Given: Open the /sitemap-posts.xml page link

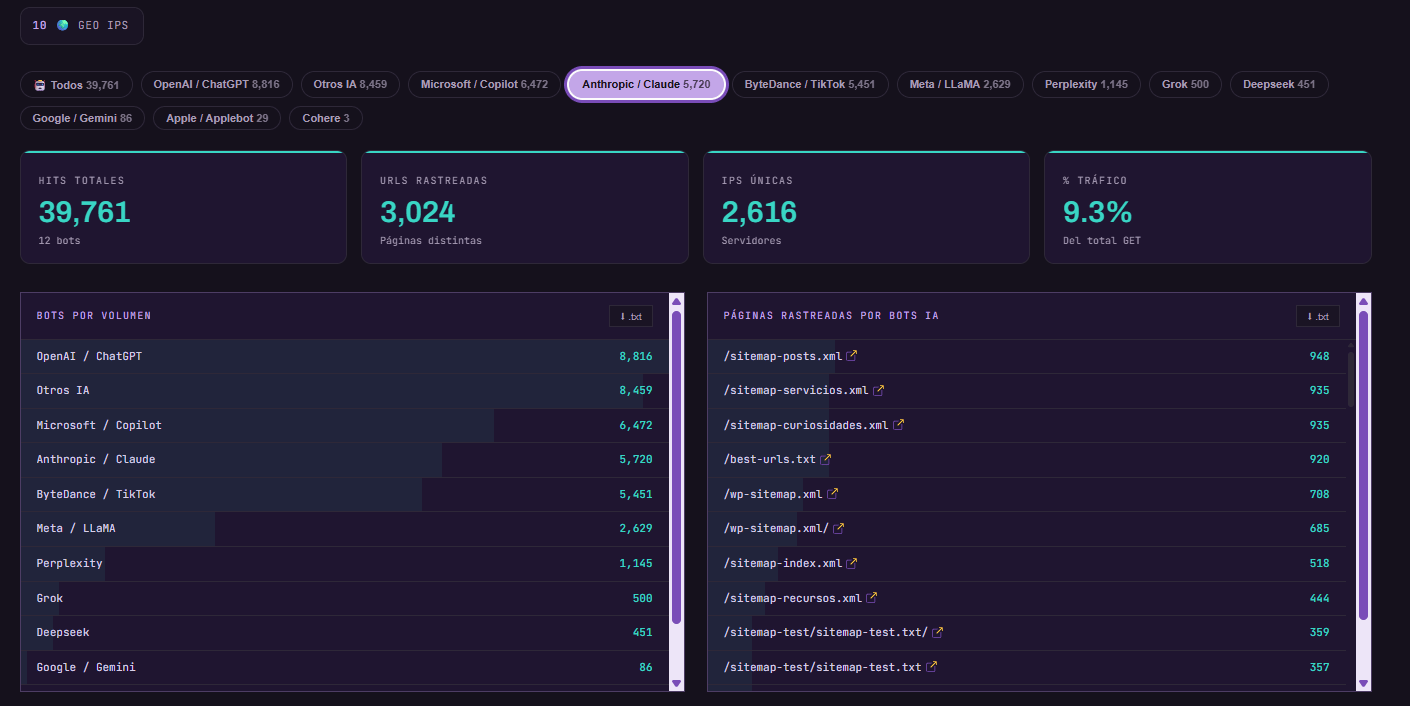Looking at the screenshot, I should pyautogui.click(x=783, y=356).
